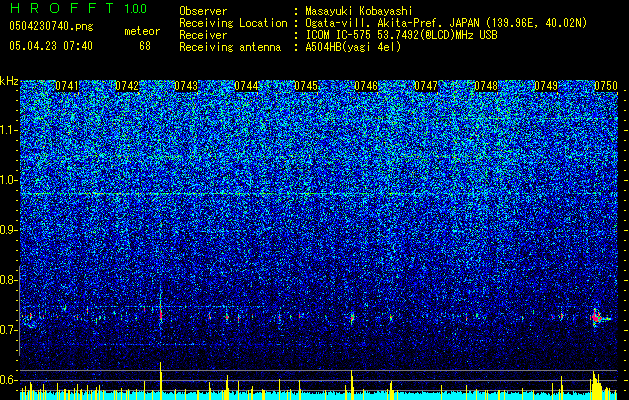
Task: Click the 0746 time marker
Action: 366,86
